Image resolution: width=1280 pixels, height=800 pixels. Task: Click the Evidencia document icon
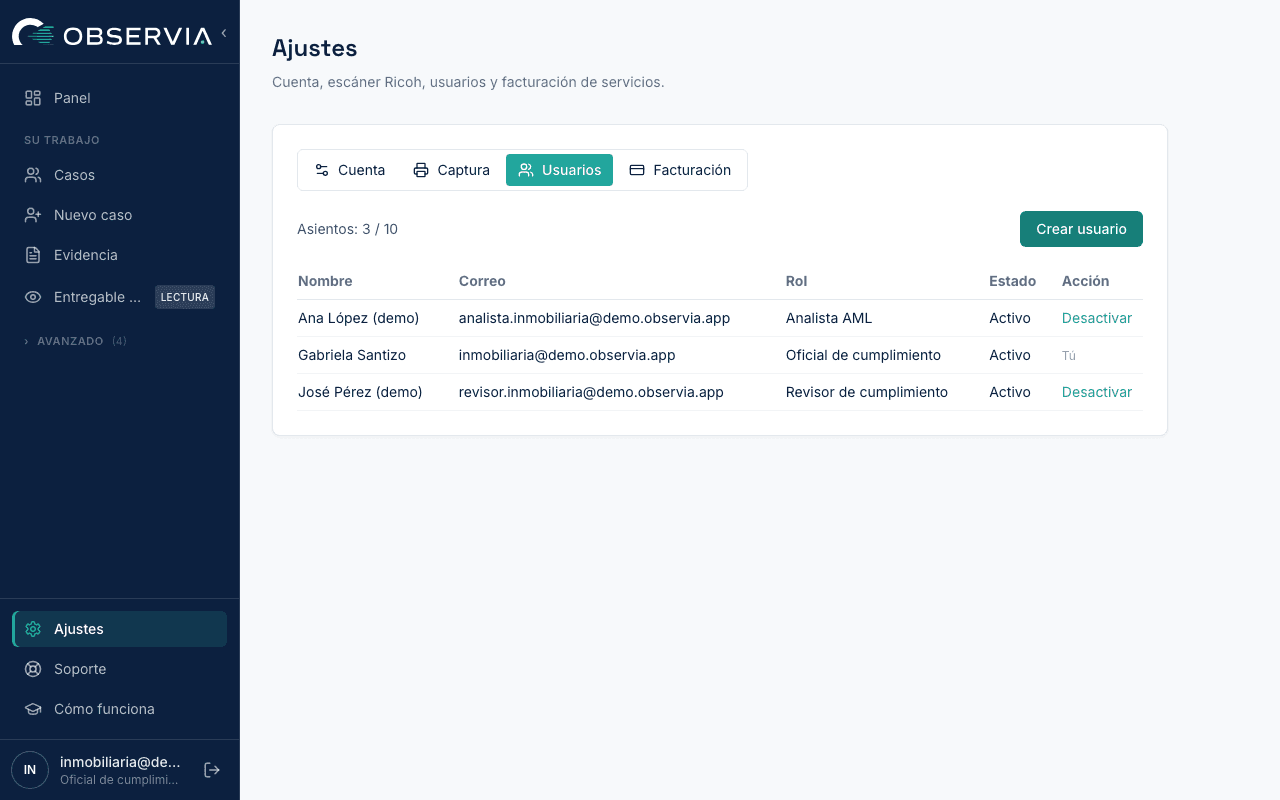coord(33,255)
